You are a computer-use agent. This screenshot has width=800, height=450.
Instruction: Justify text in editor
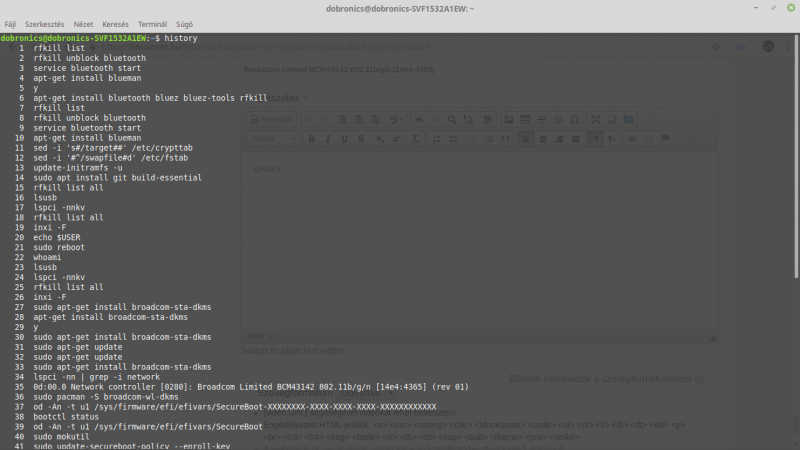[576, 139]
